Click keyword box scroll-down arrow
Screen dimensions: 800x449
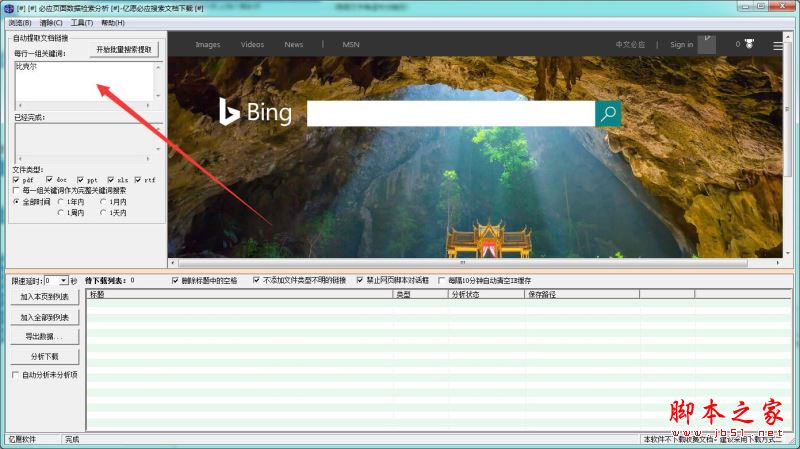[x=158, y=96]
